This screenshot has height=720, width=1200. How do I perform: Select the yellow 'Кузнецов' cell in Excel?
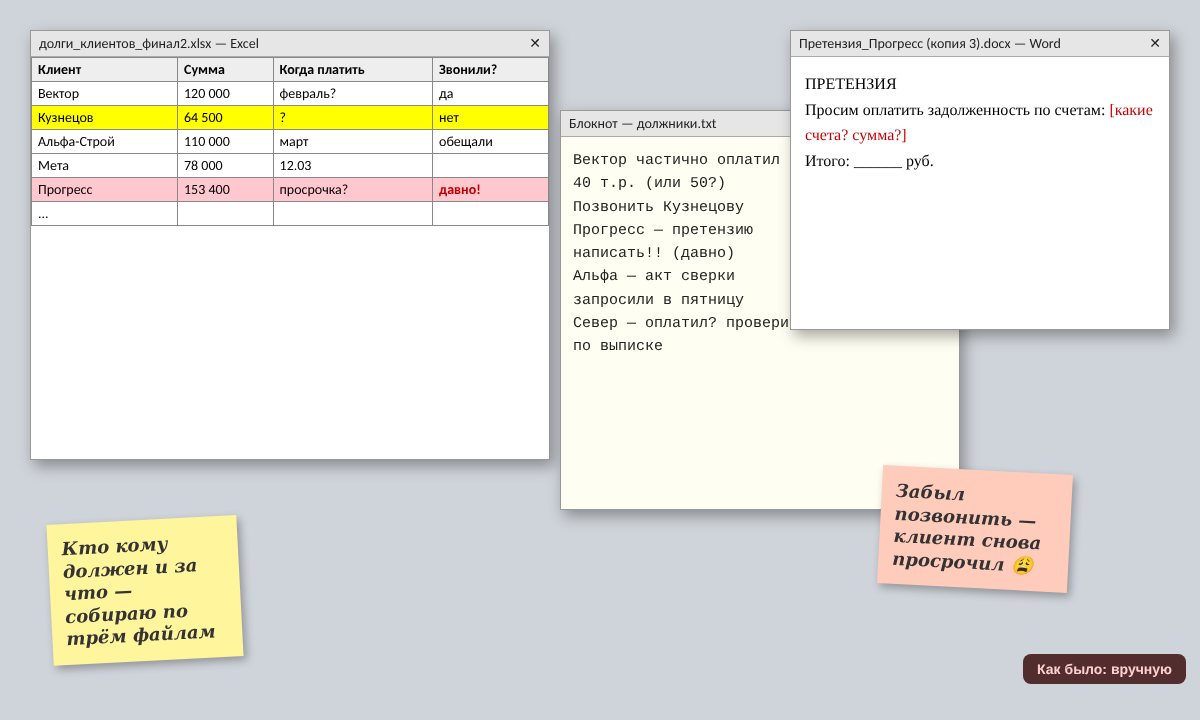pyautogui.click(x=105, y=118)
